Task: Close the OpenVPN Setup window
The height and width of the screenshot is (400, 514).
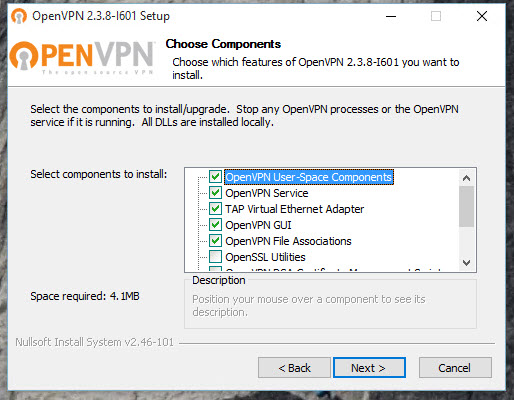Action: (482, 16)
